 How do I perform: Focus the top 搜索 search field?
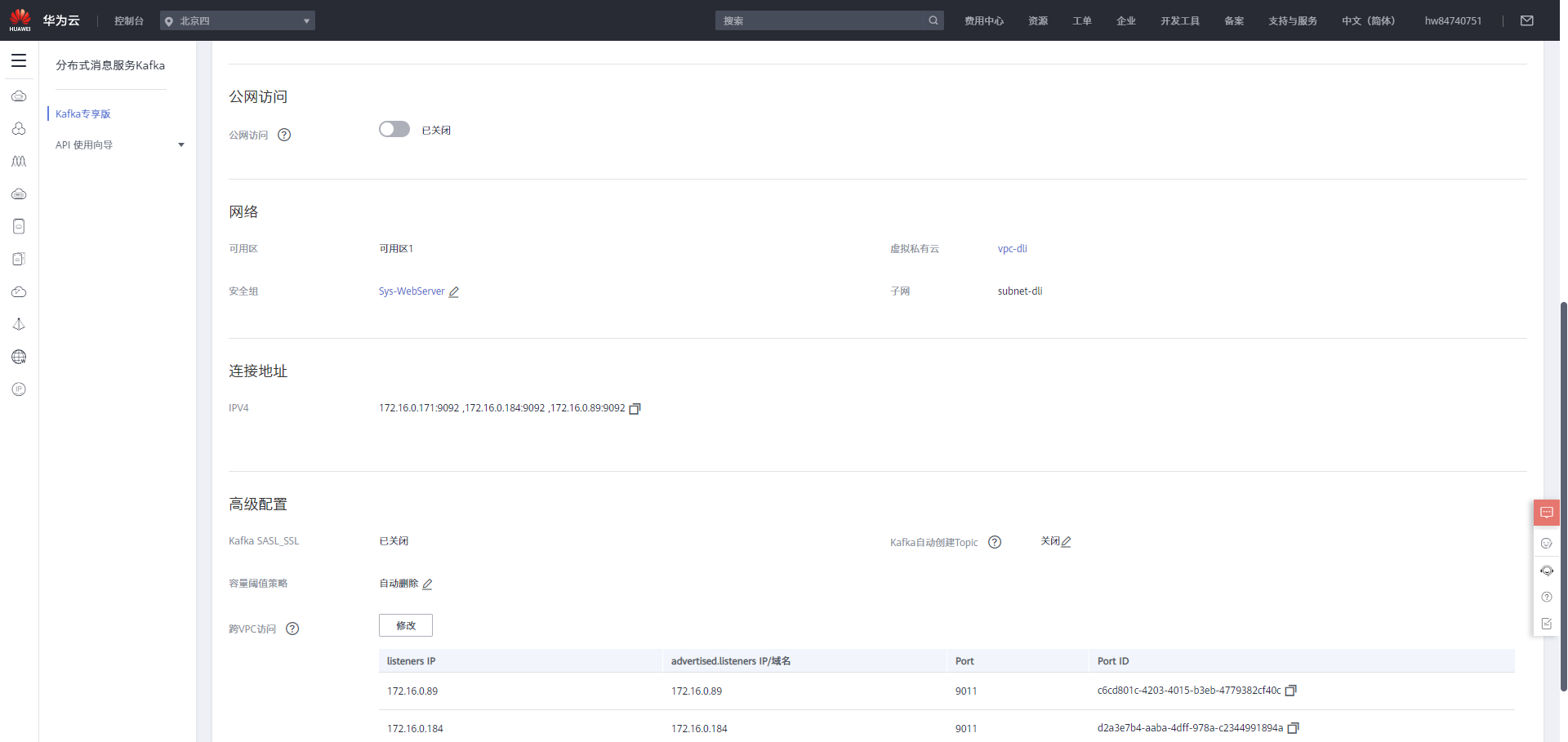[x=821, y=20]
